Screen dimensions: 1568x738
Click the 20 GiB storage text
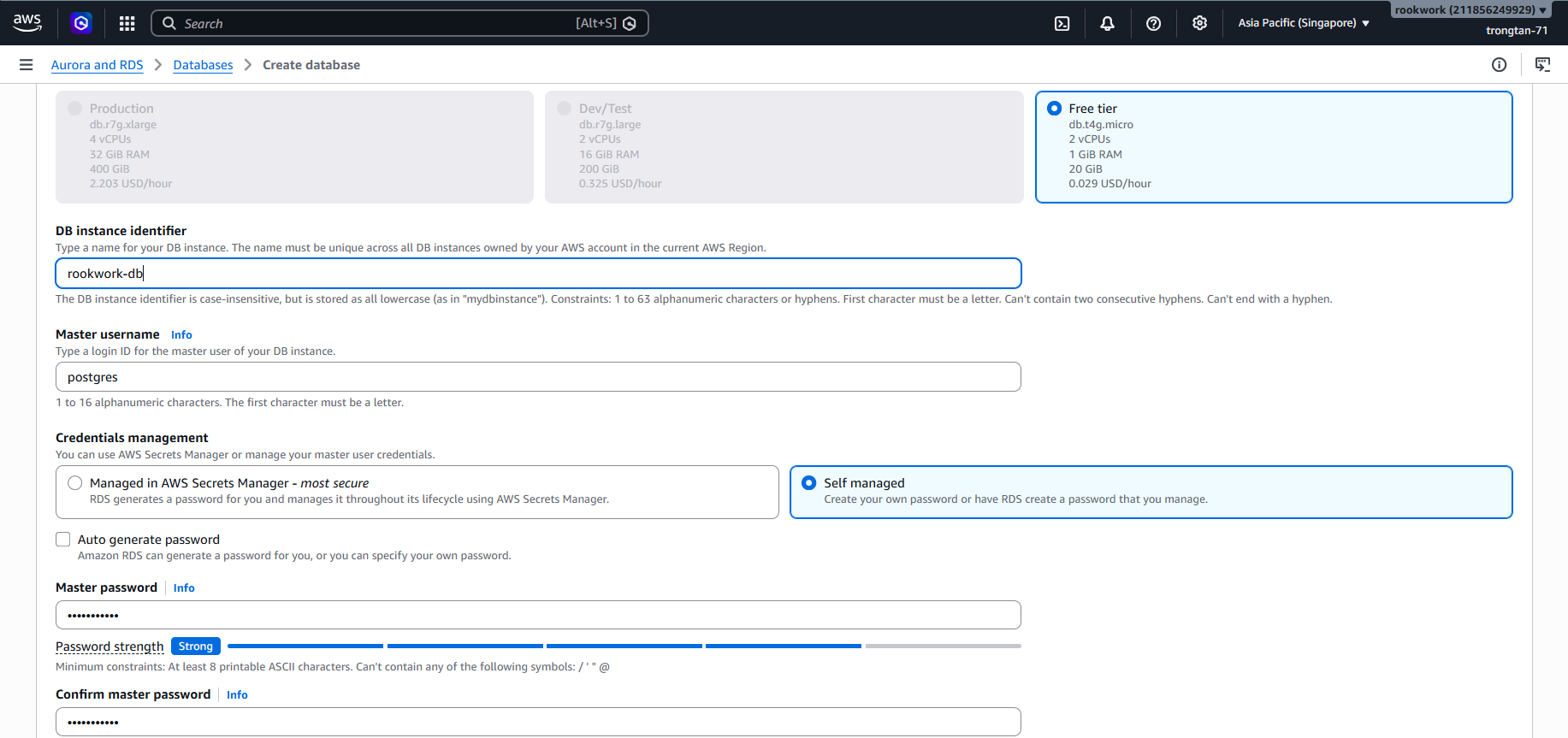click(1086, 169)
